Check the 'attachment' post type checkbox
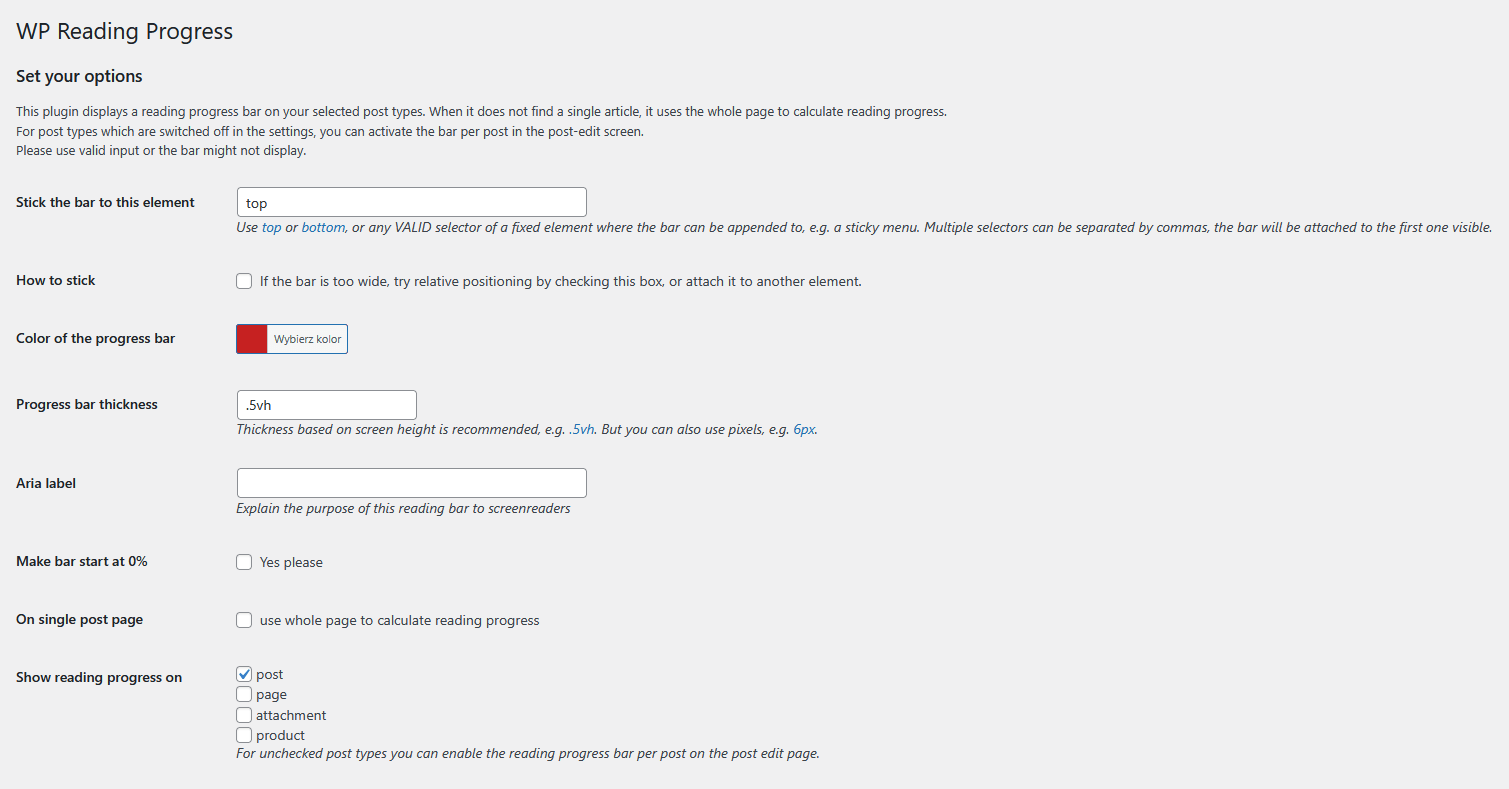Image resolution: width=1509 pixels, height=789 pixels. pyautogui.click(x=244, y=715)
